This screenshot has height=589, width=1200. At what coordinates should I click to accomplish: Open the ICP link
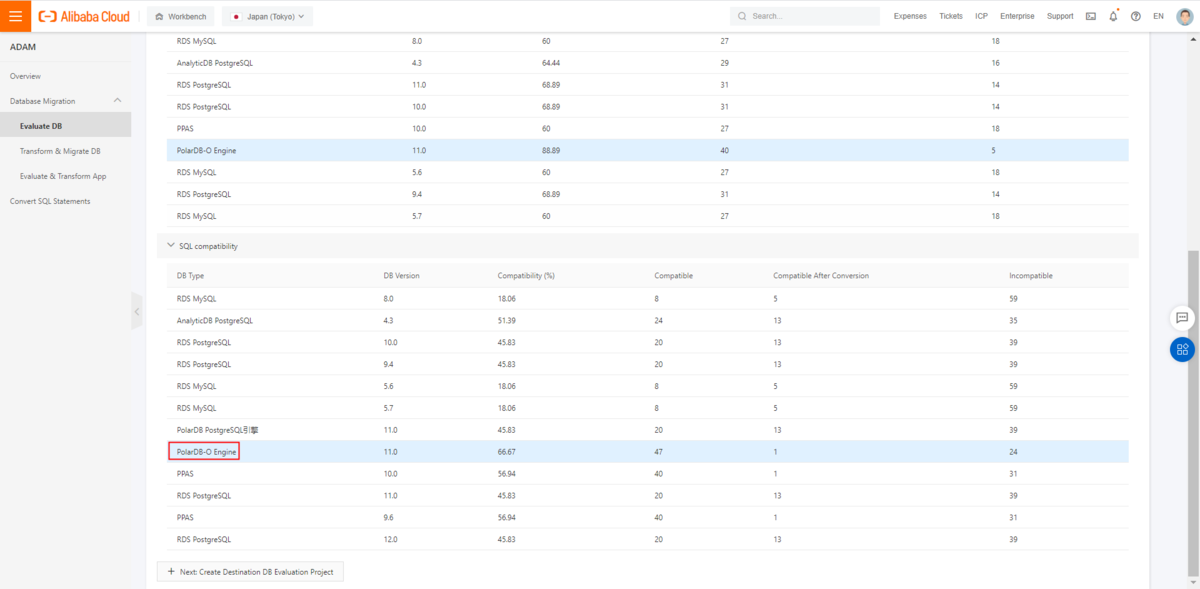(x=982, y=16)
